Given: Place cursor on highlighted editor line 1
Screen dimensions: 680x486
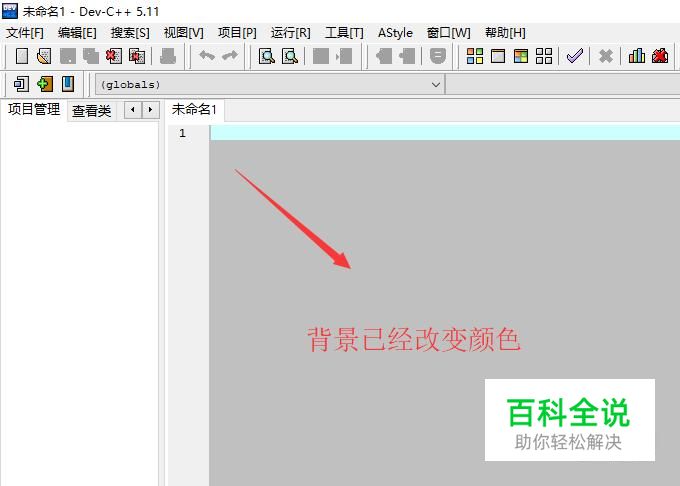Looking at the screenshot, I should 445,133.
